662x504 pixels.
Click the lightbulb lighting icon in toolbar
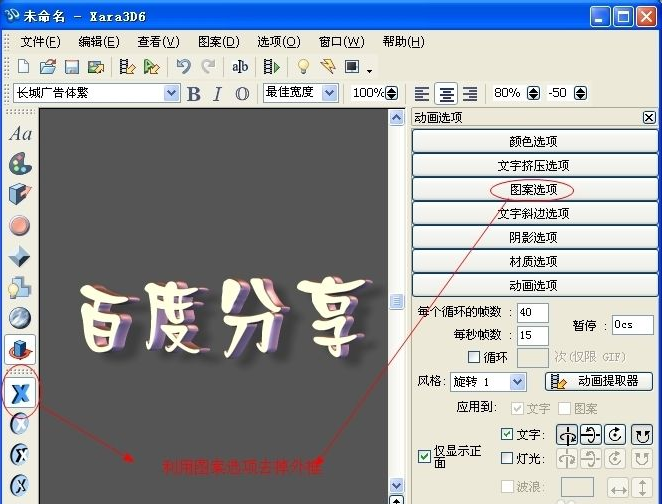[304, 67]
